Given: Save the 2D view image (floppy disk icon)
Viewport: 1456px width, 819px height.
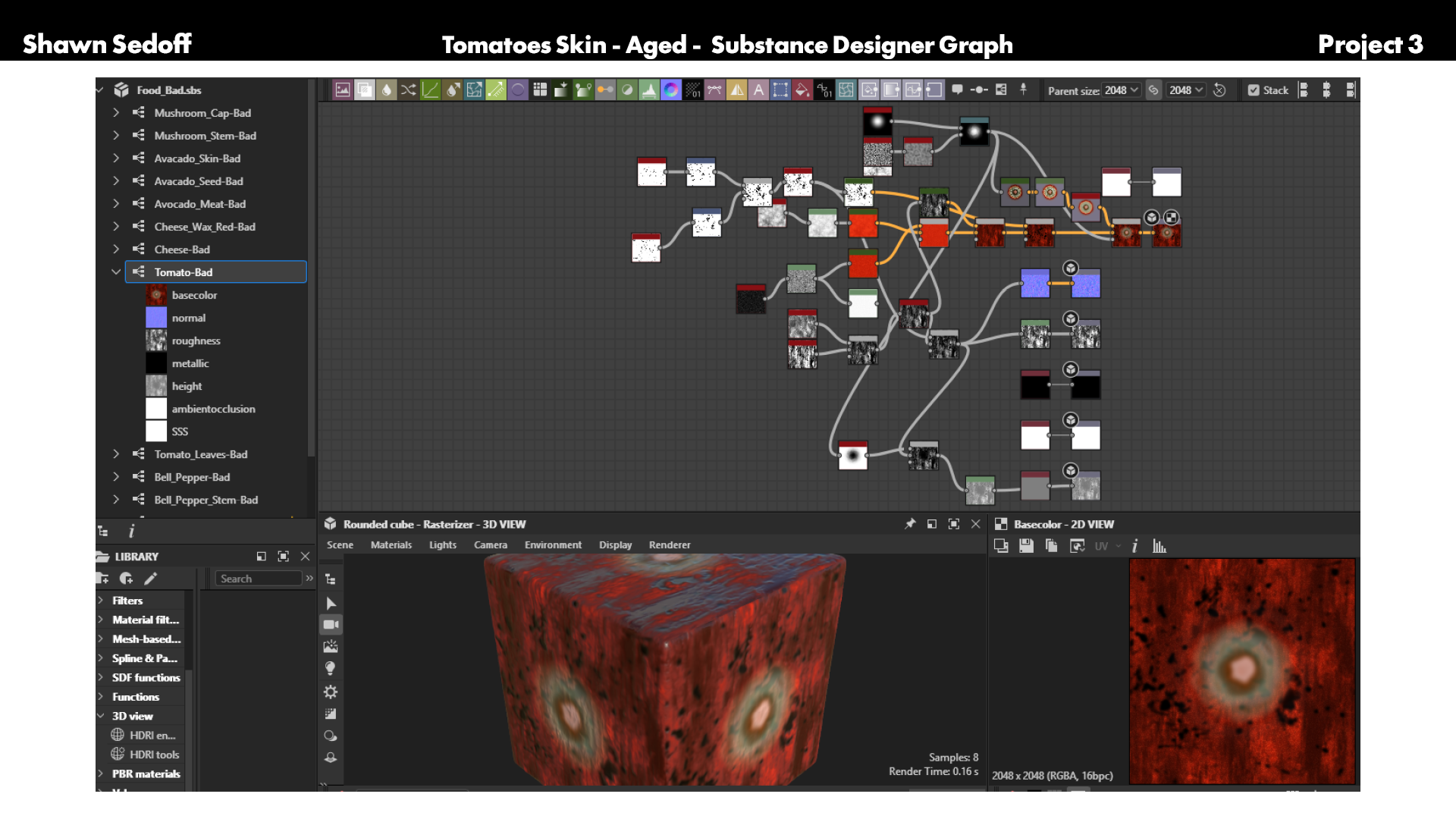Looking at the screenshot, I should 1026,546.
